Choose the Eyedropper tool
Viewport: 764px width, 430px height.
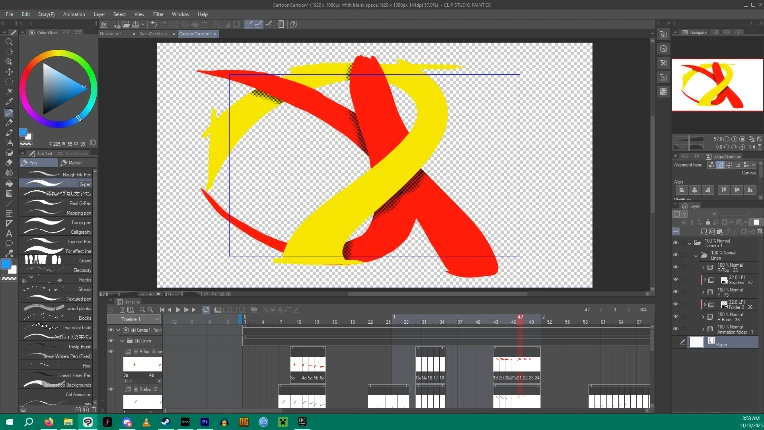pyautogui.click(x=9, y=102)
